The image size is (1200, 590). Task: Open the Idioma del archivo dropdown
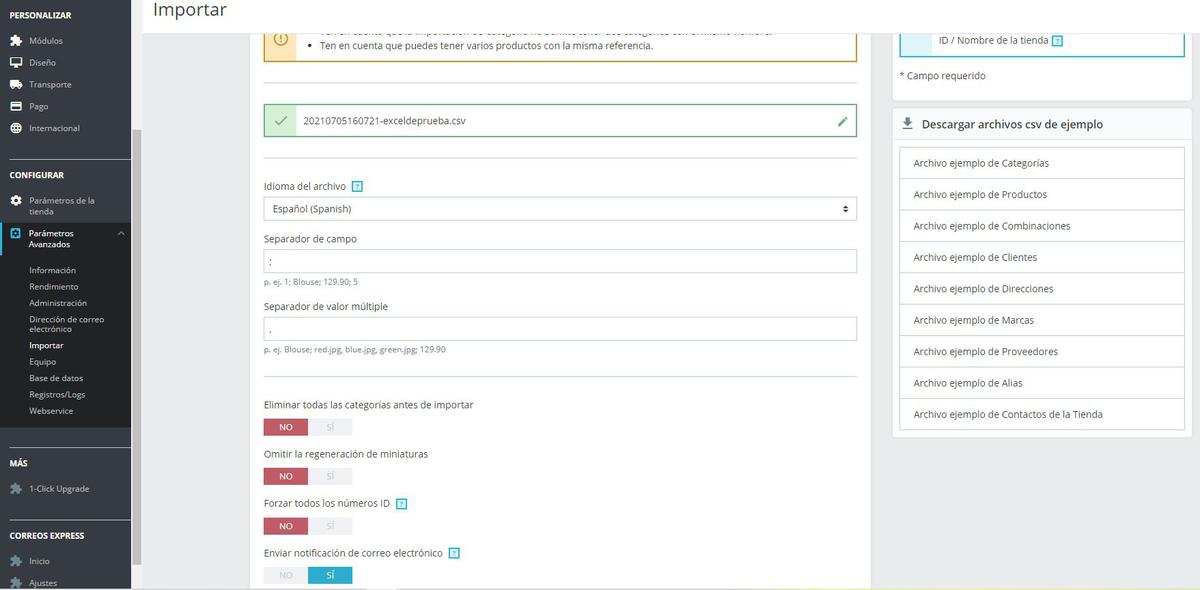point(560,209)
